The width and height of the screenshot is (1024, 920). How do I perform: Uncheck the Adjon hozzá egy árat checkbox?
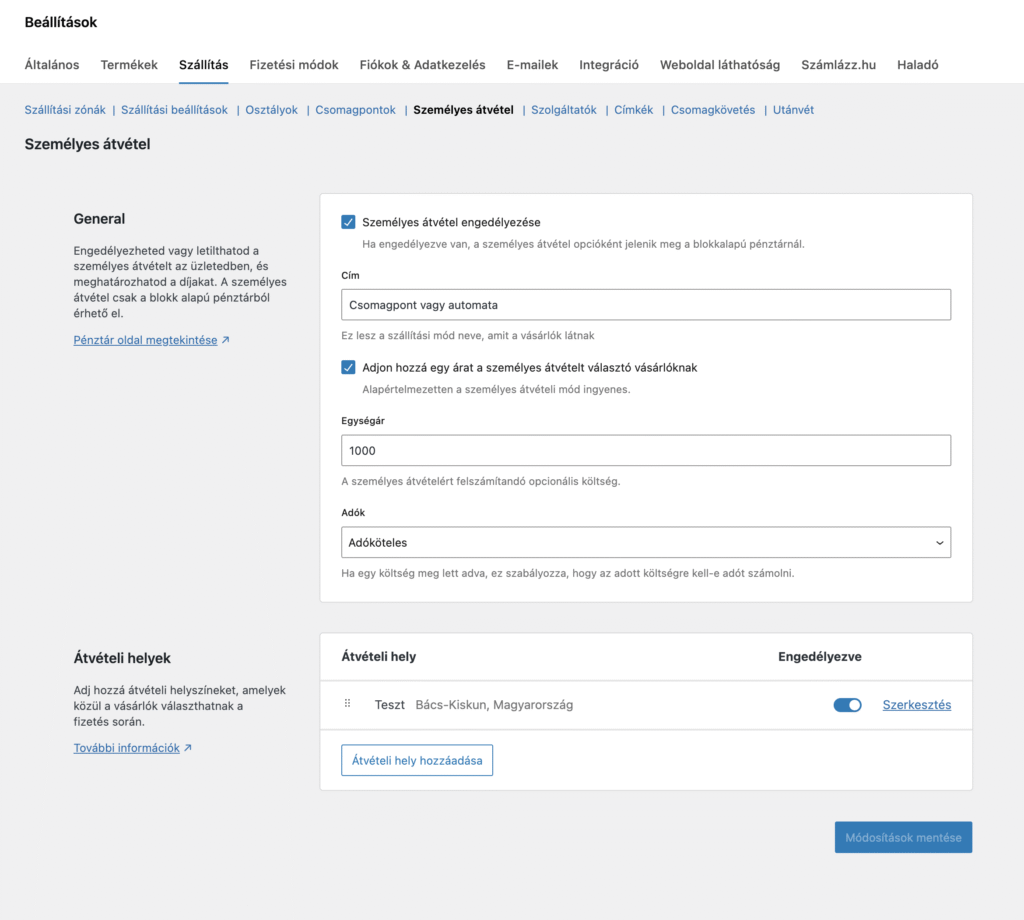tap(348, 367)
